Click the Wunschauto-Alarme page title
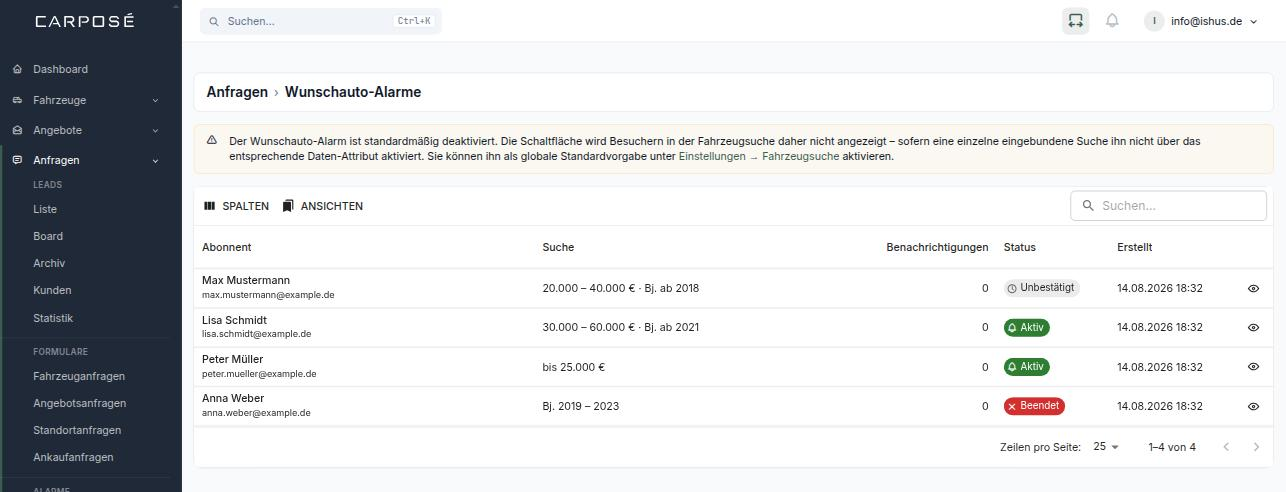 (x=353, y=92)
